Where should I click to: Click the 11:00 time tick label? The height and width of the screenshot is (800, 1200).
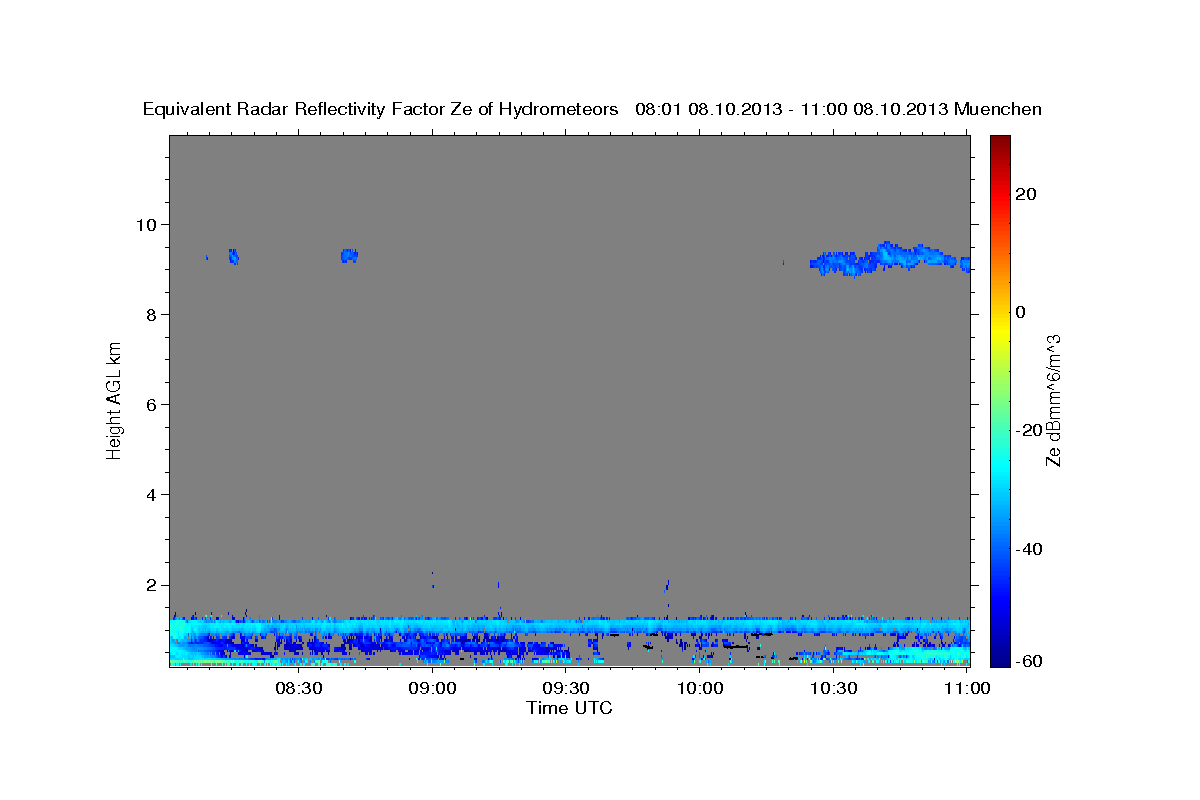pyautogui.click(x=967, y=689)
